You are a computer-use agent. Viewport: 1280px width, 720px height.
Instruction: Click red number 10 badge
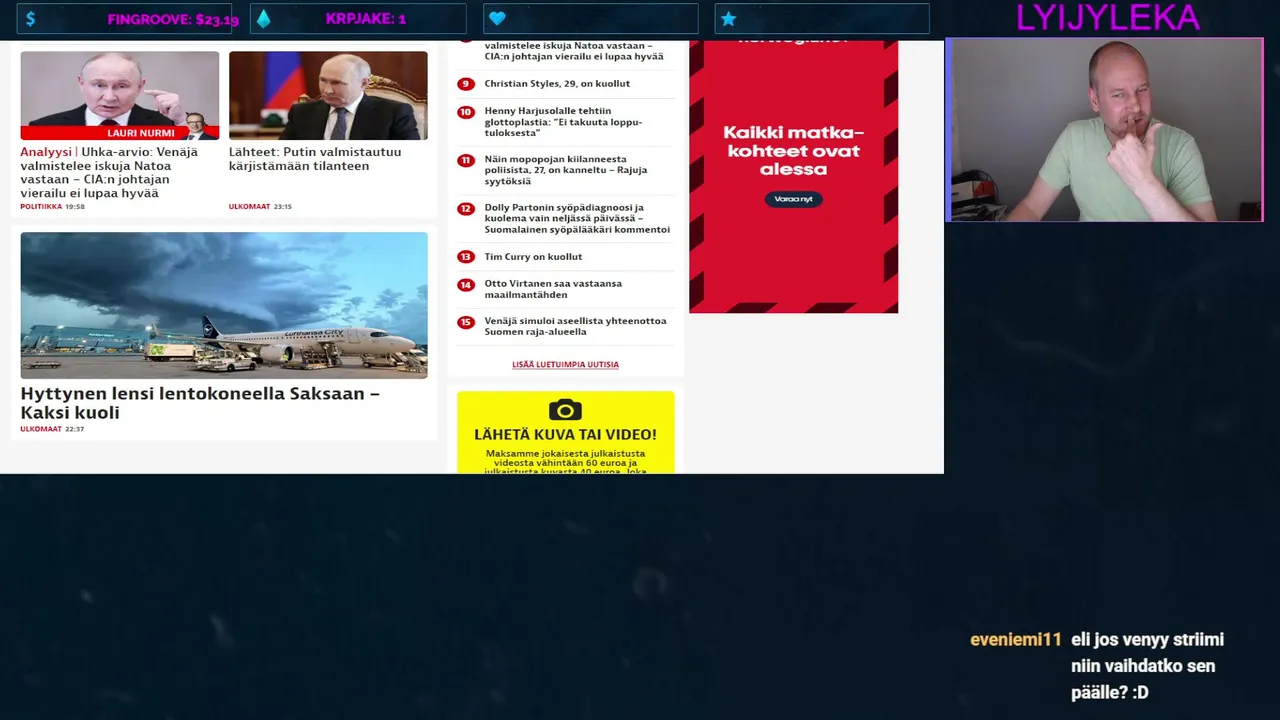[465, 112]
